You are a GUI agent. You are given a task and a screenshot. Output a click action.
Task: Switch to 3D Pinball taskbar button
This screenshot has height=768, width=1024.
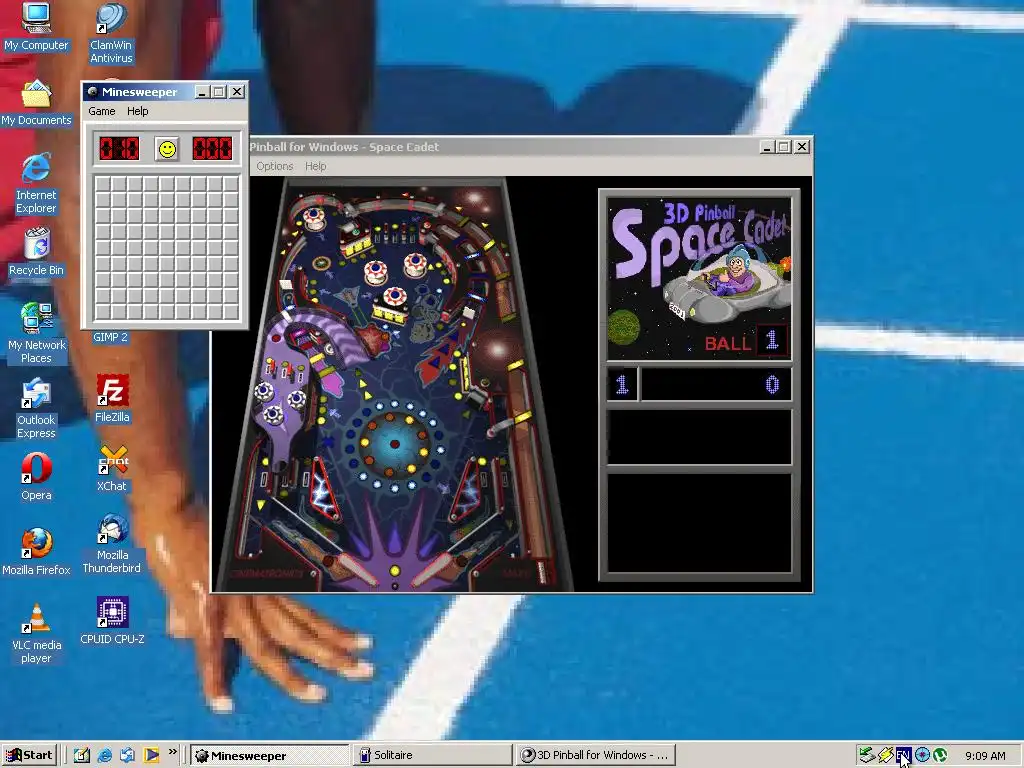(595, 756)
